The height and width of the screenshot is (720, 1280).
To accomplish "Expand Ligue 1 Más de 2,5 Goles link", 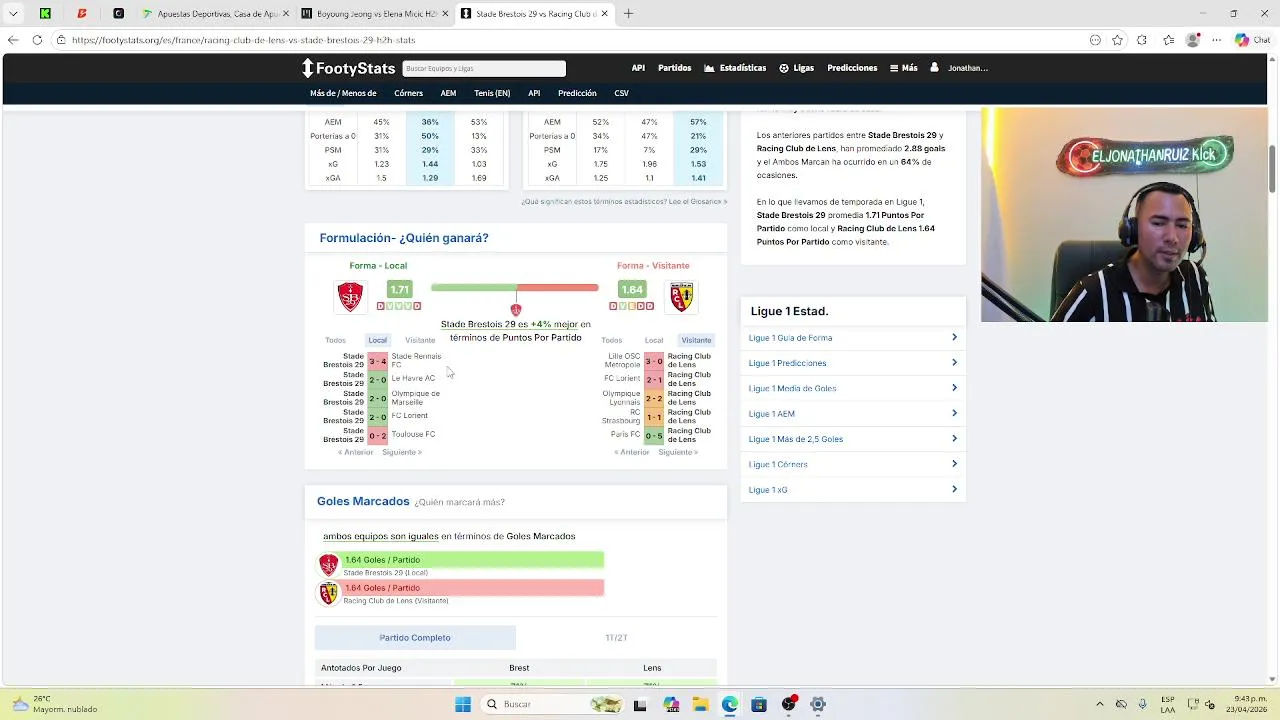I will coord(853,439).
